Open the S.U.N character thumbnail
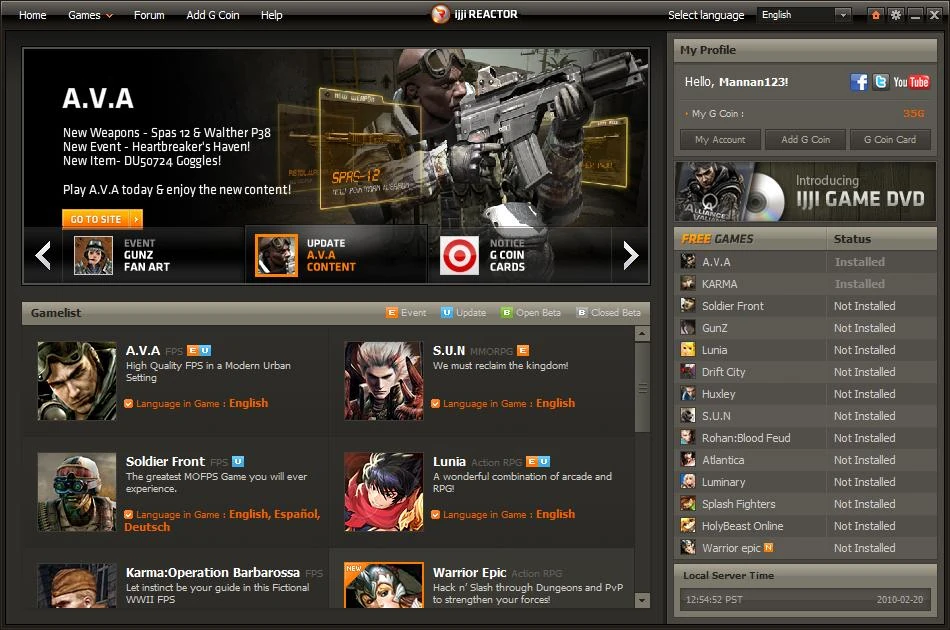The image size is (950, 630). tap(384, 381)
